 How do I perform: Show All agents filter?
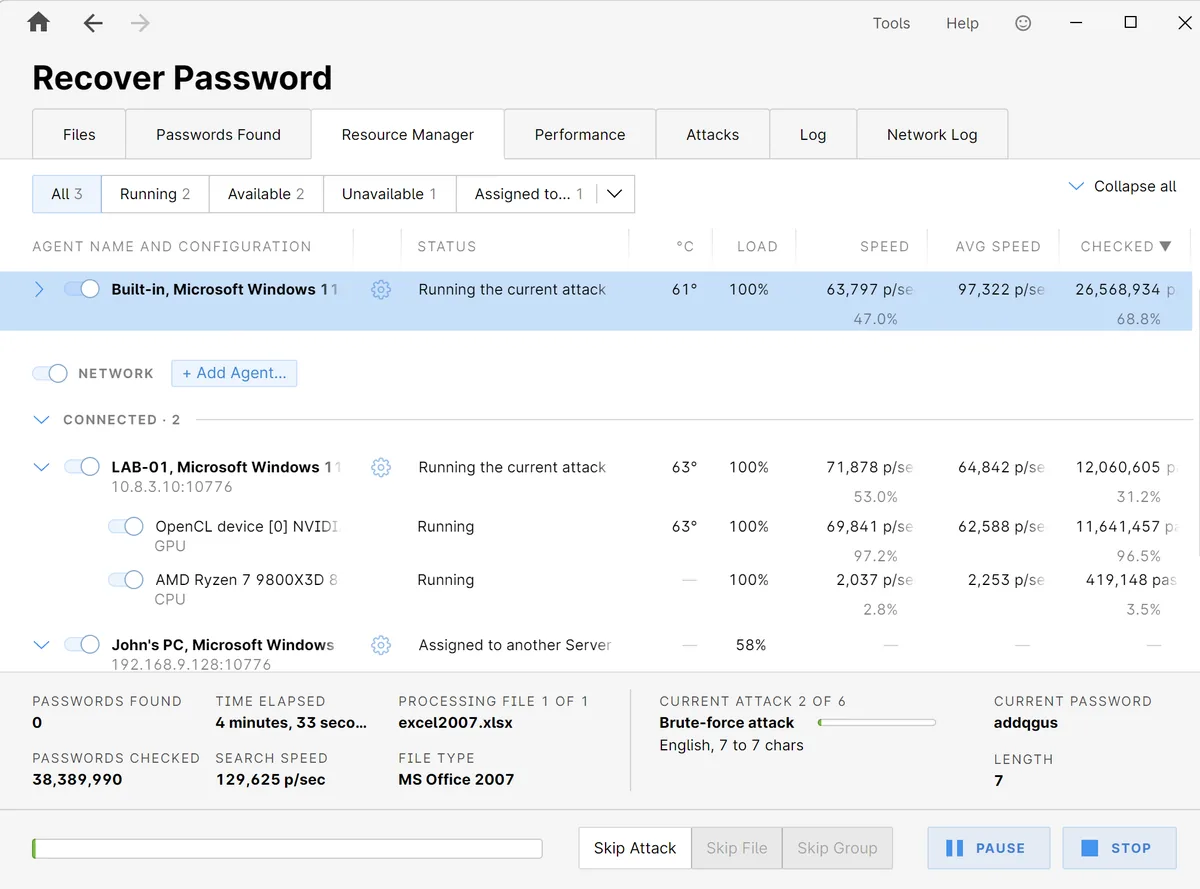coord(67,194)
